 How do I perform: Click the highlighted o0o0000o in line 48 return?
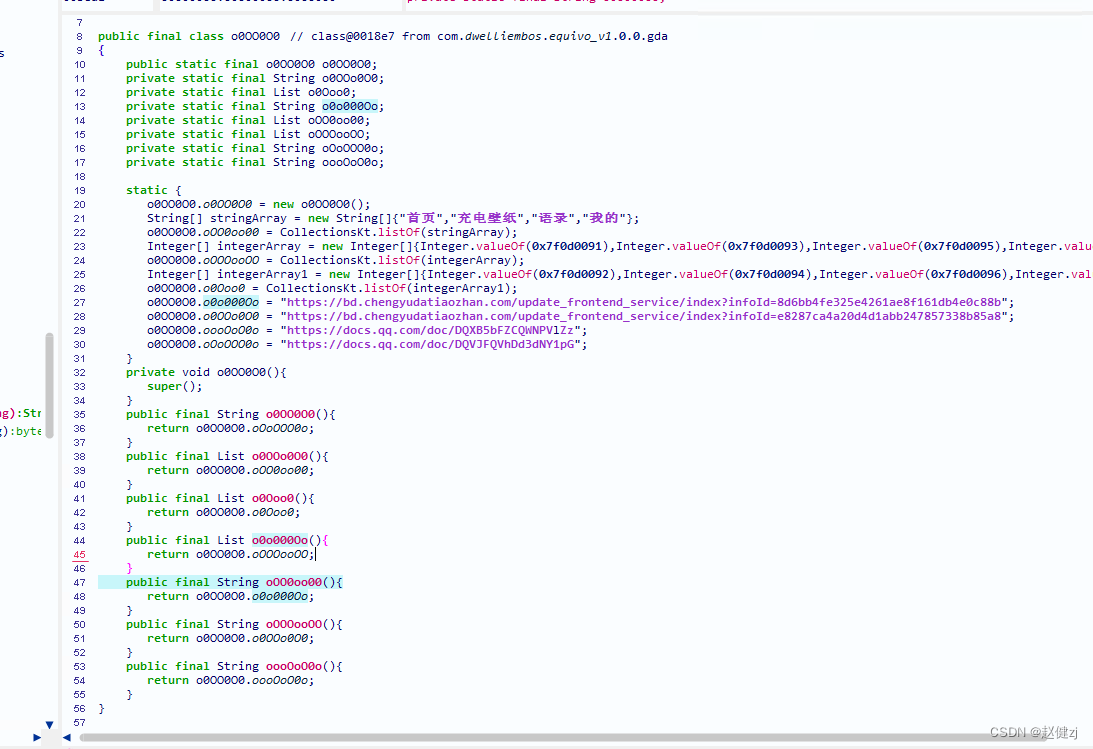(x=280, y=596)
